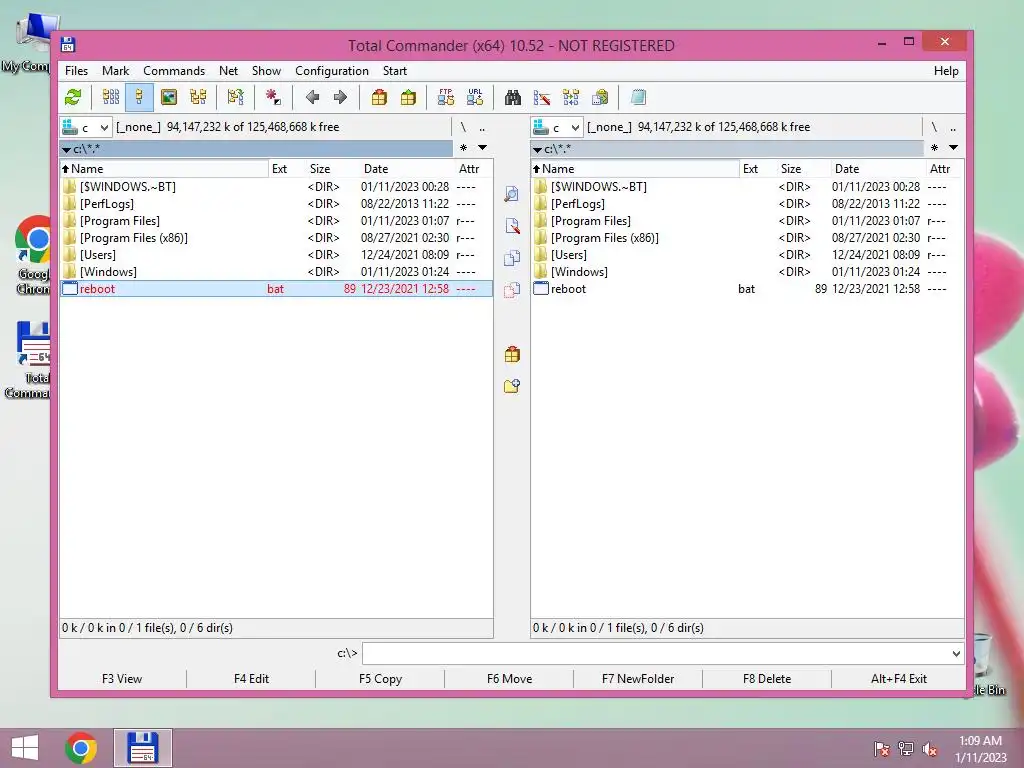
Task: Click the F3 View button
Action: pos(122,679)
